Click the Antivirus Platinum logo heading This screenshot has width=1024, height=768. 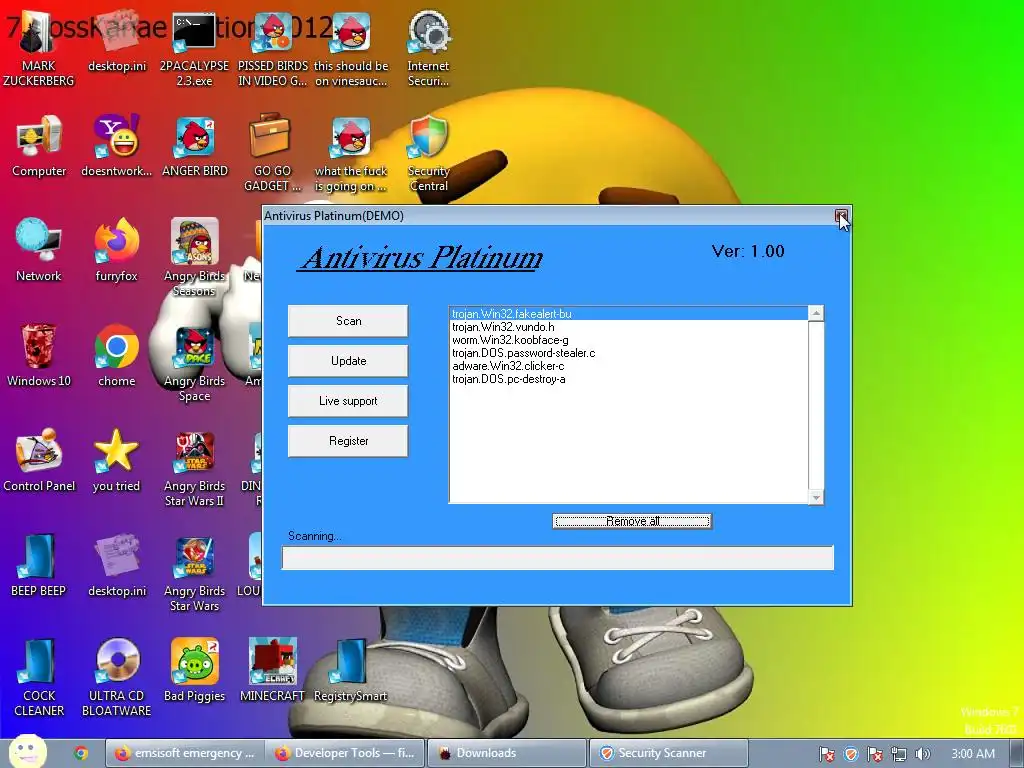point(422,257)
